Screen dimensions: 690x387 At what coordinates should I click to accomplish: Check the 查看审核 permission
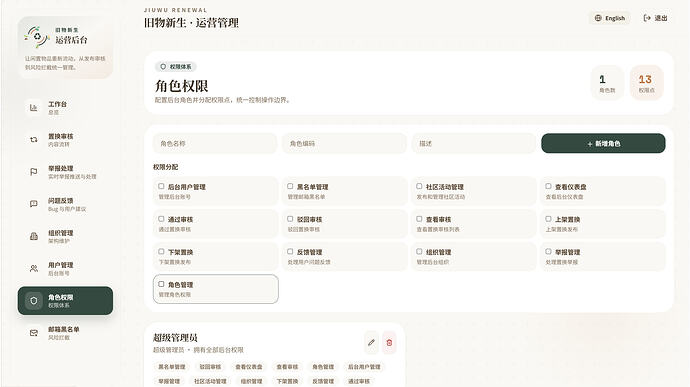point(419,219)
